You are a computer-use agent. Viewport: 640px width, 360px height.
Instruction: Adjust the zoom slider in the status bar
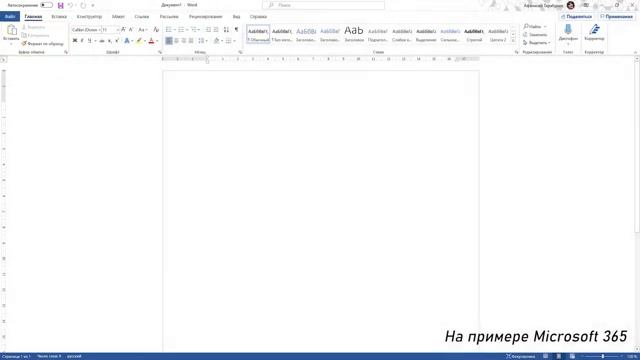coord(603,356)
